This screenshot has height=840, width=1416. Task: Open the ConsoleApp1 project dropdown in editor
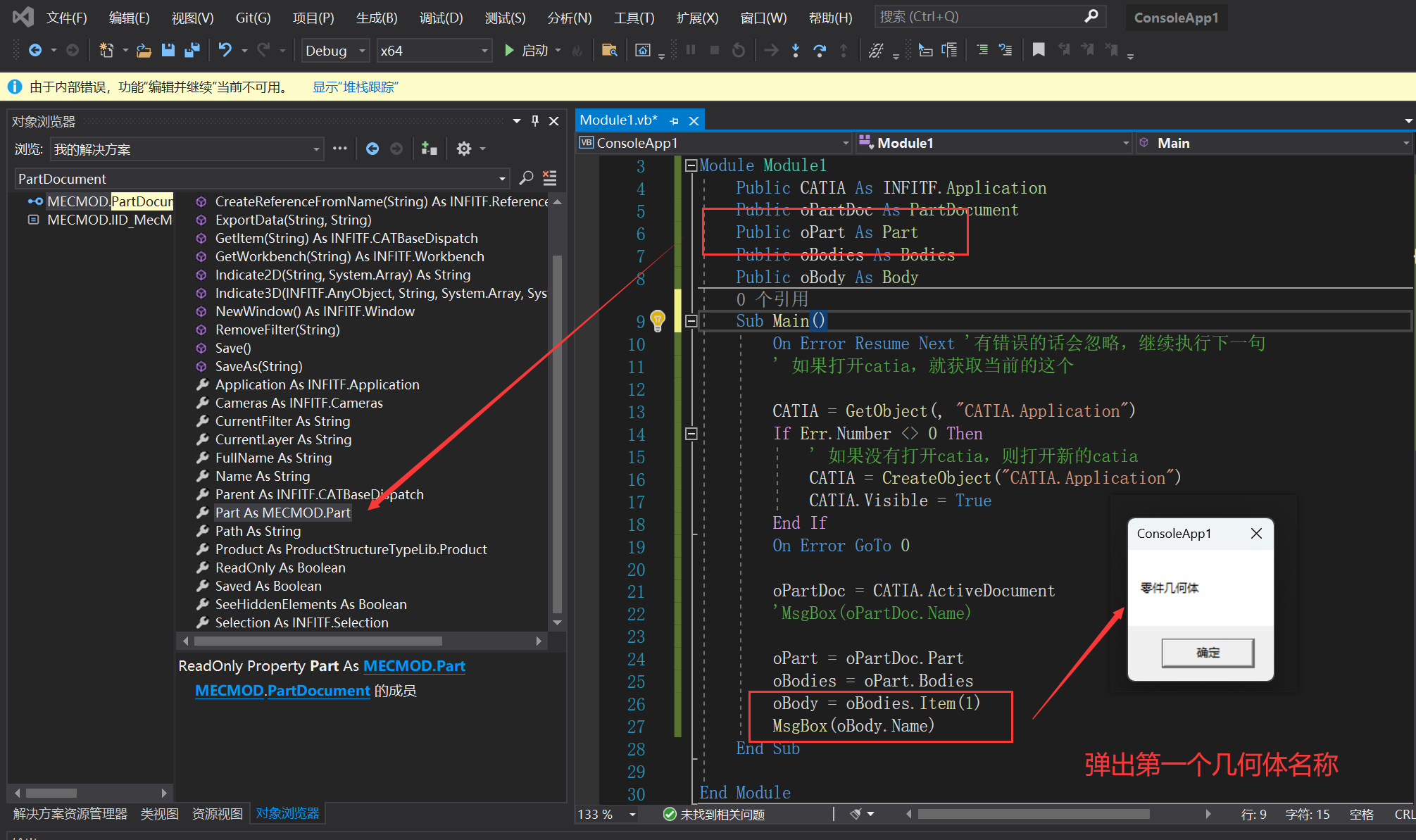845,143
